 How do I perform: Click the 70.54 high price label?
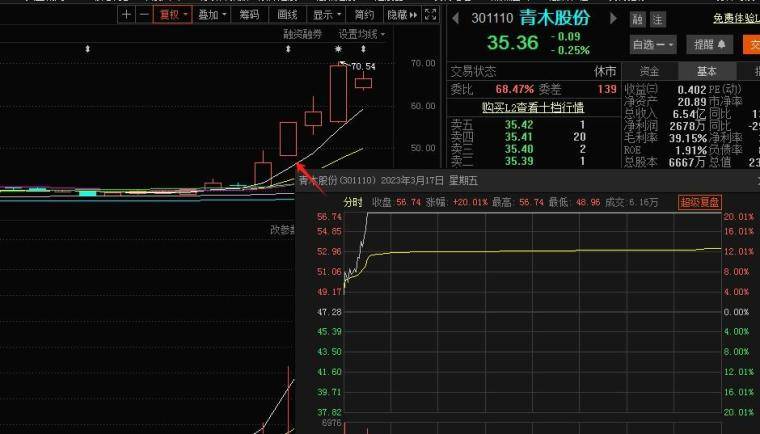coord(363,66)
